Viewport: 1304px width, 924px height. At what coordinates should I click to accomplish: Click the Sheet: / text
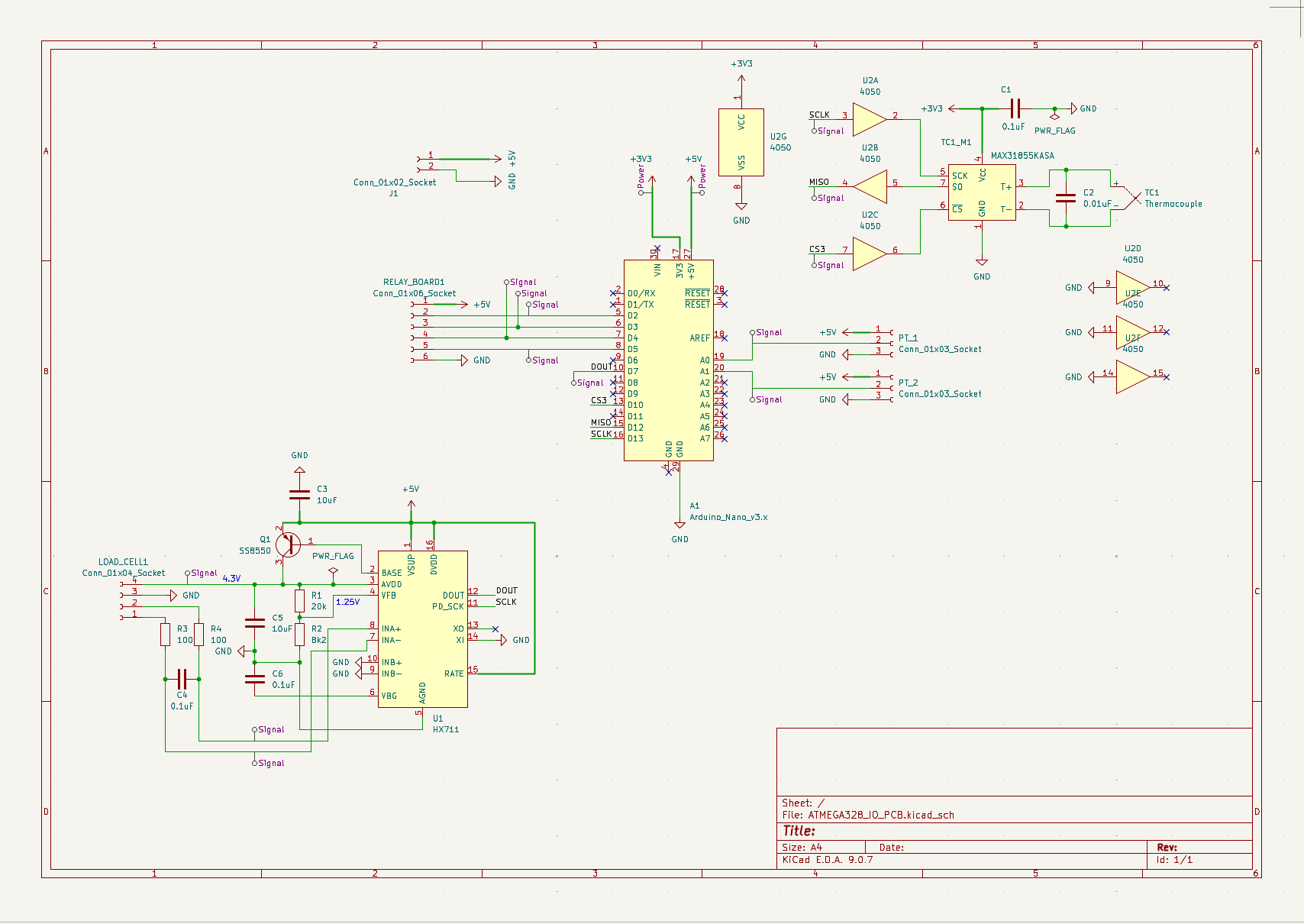pyautogui.click(x=803, y=803)
